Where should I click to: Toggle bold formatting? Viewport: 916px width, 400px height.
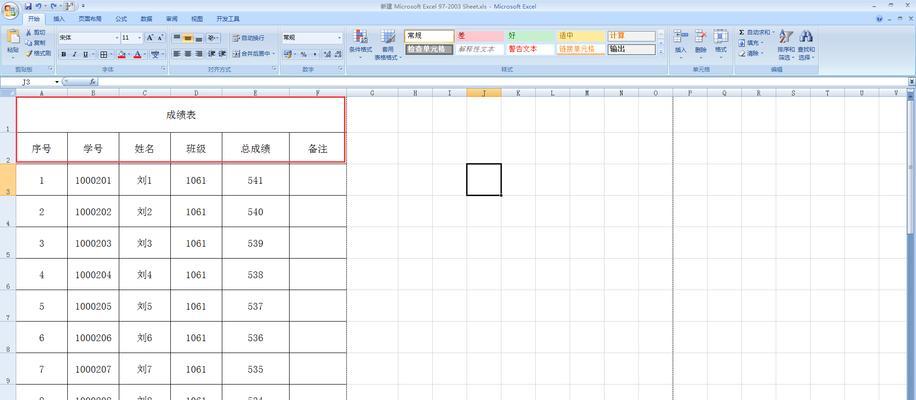(65, 54)
